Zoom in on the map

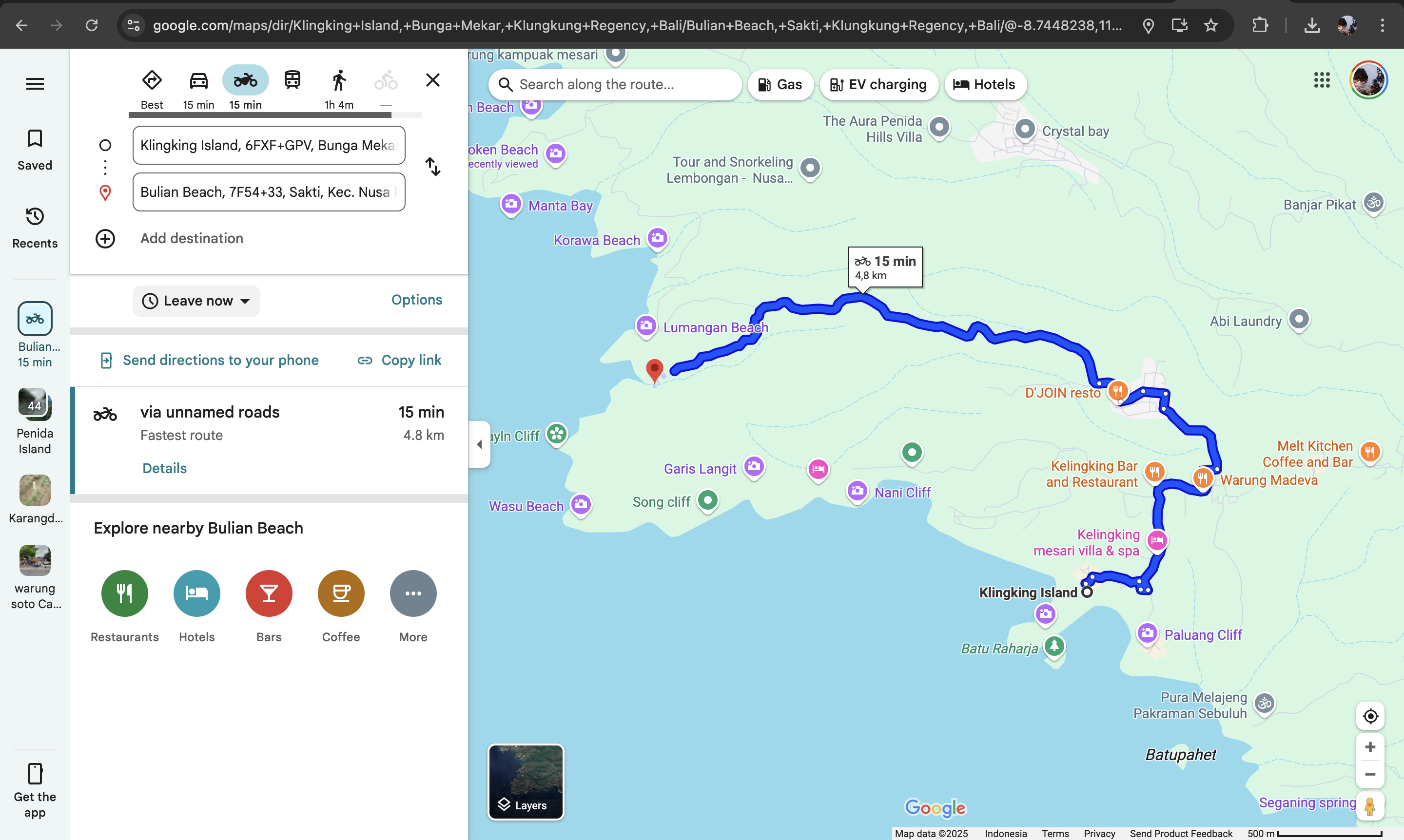tap(1370, 747)
